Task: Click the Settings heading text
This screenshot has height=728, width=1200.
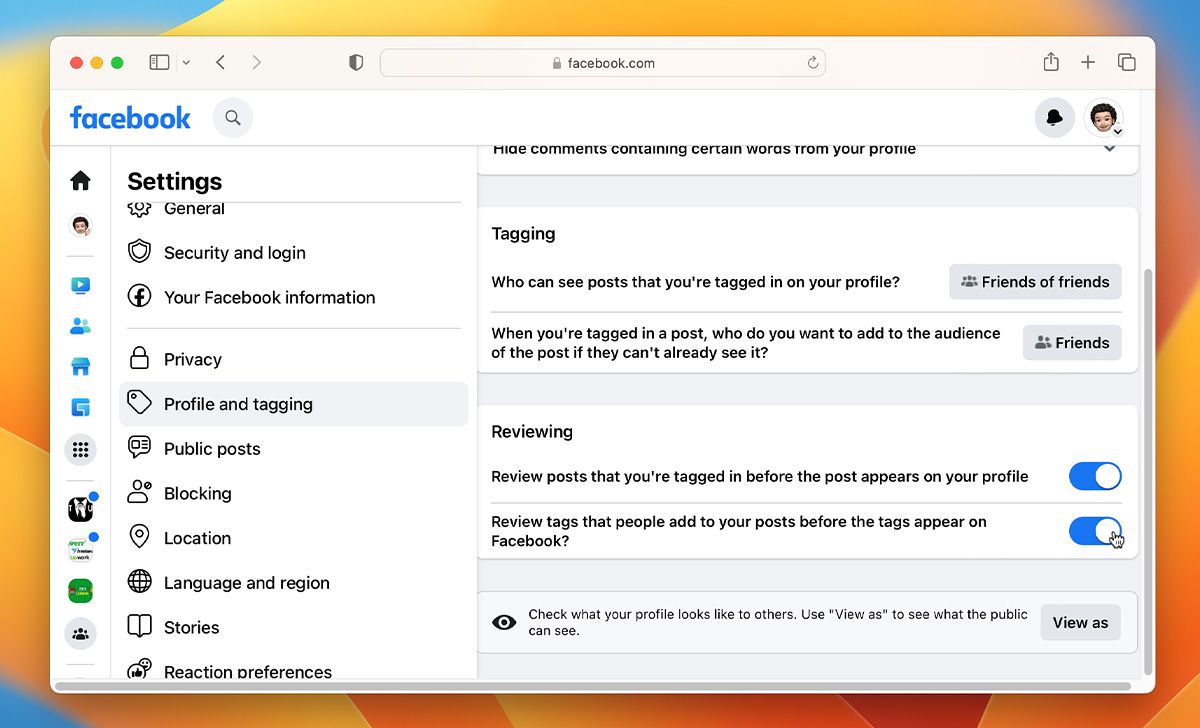Action: 175,181
